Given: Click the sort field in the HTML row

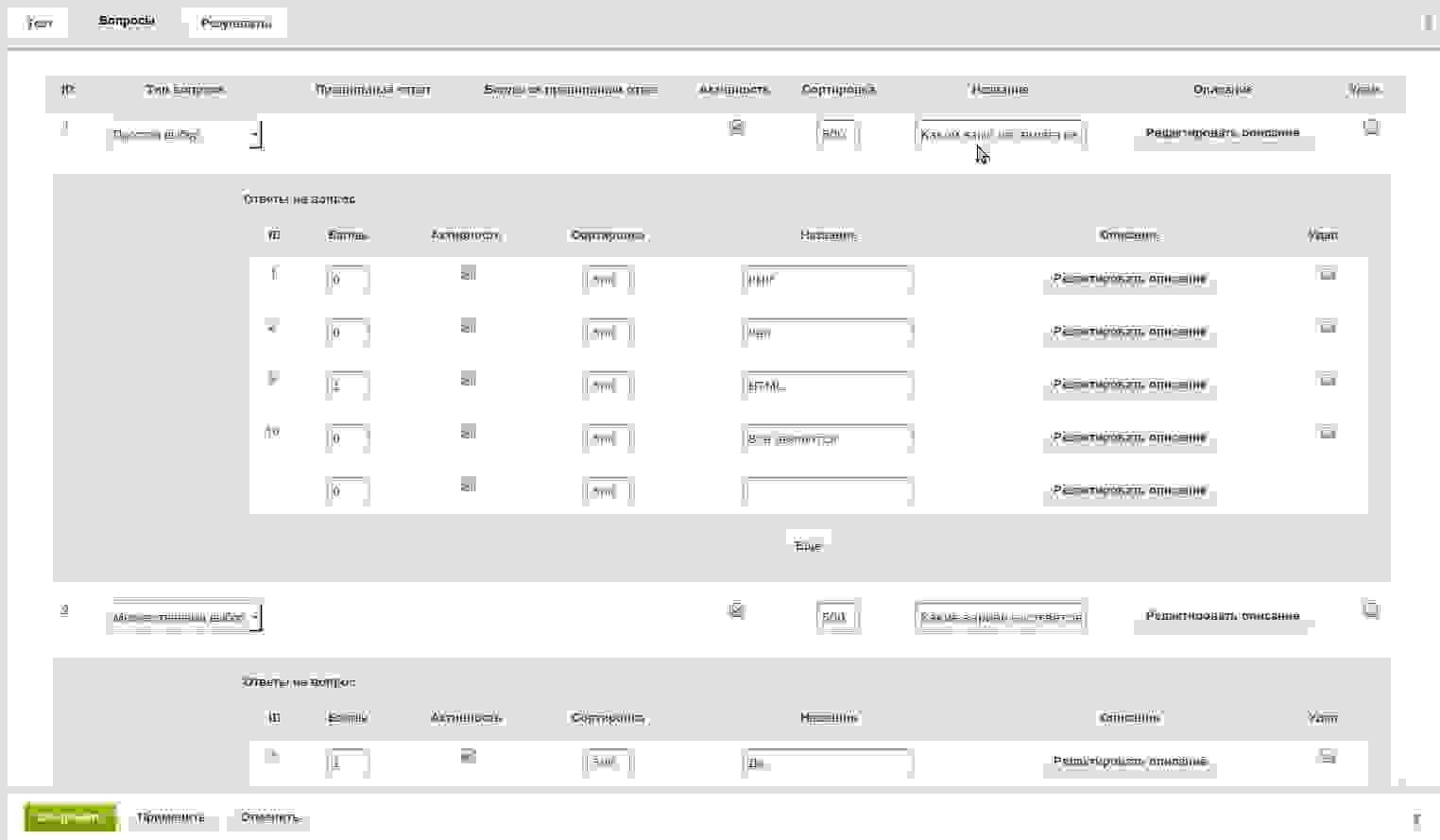Looking at the screenshot, I should 607,386.
